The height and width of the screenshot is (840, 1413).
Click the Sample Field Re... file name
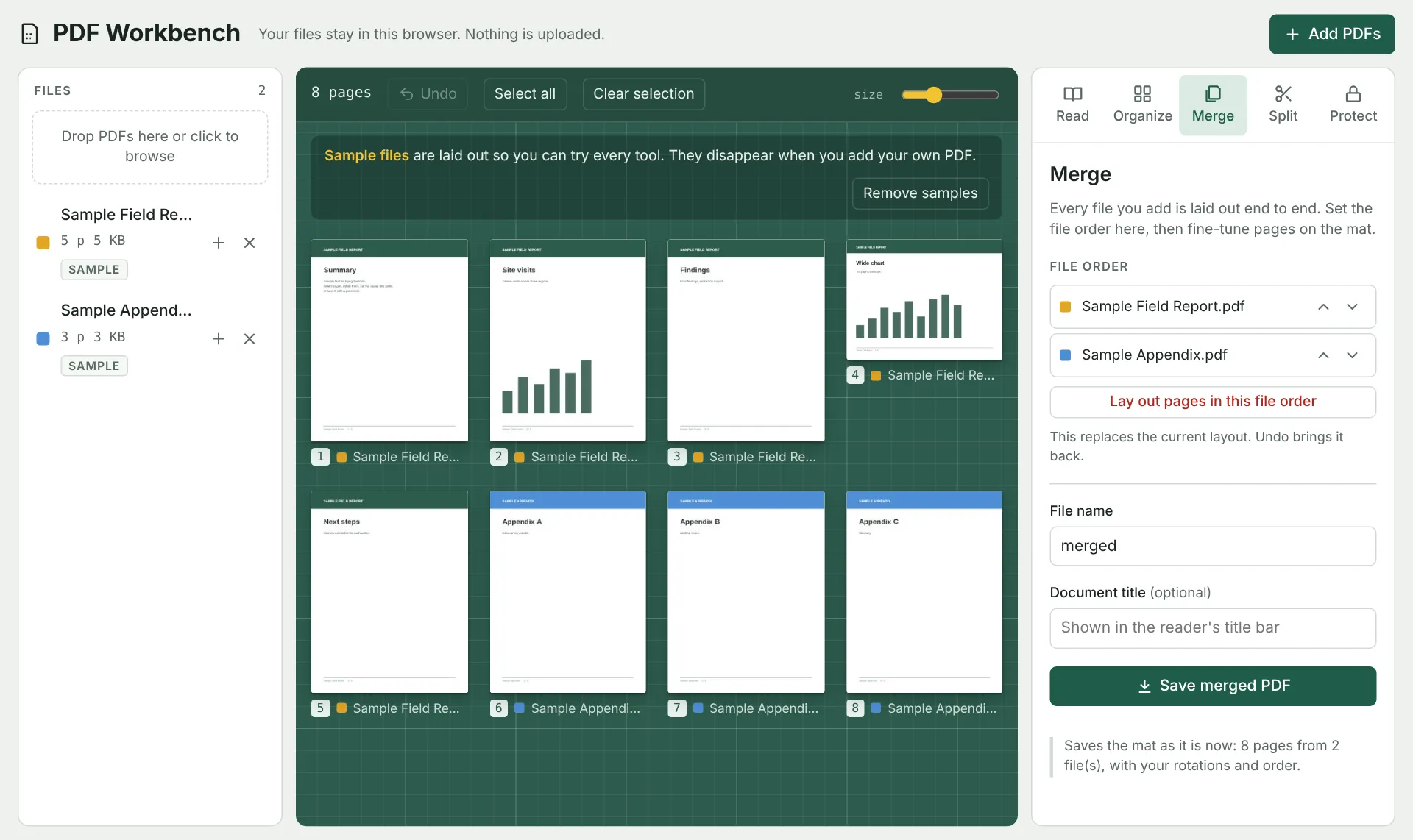coord(127,215)
